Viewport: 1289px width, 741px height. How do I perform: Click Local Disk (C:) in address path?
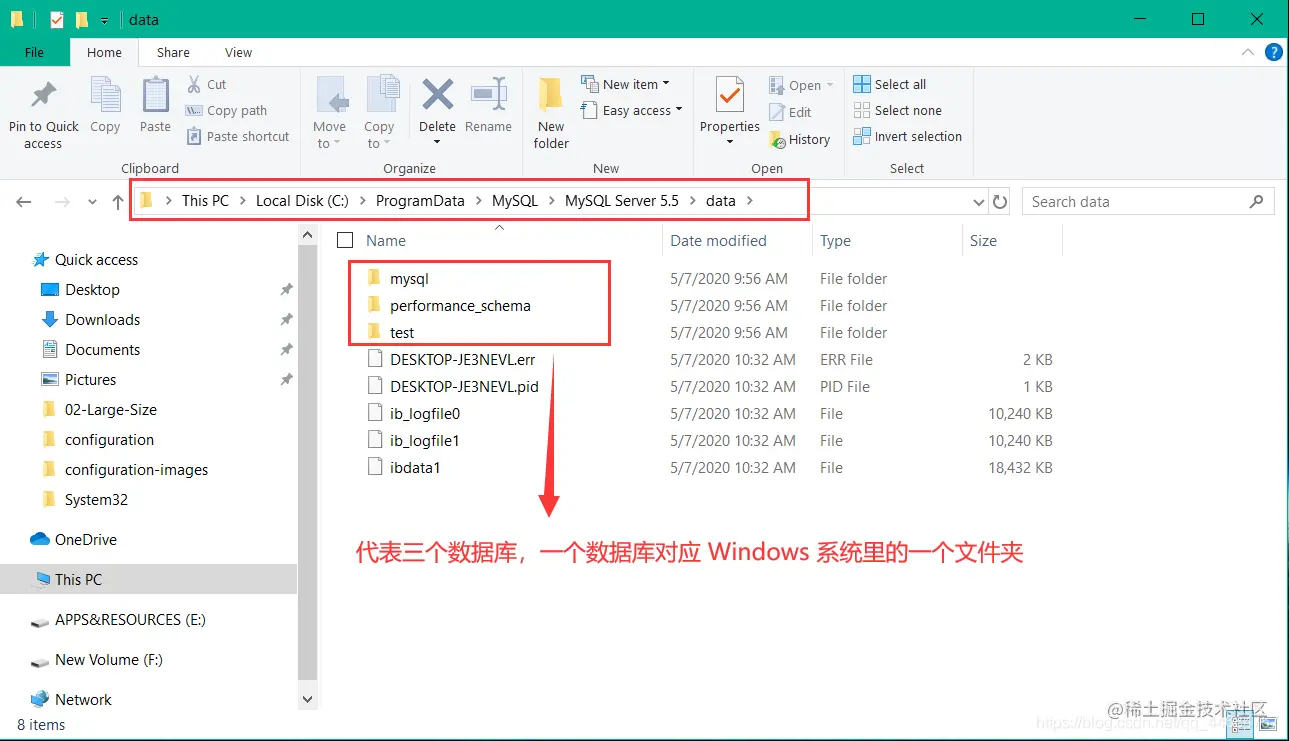tap(302, 201)
